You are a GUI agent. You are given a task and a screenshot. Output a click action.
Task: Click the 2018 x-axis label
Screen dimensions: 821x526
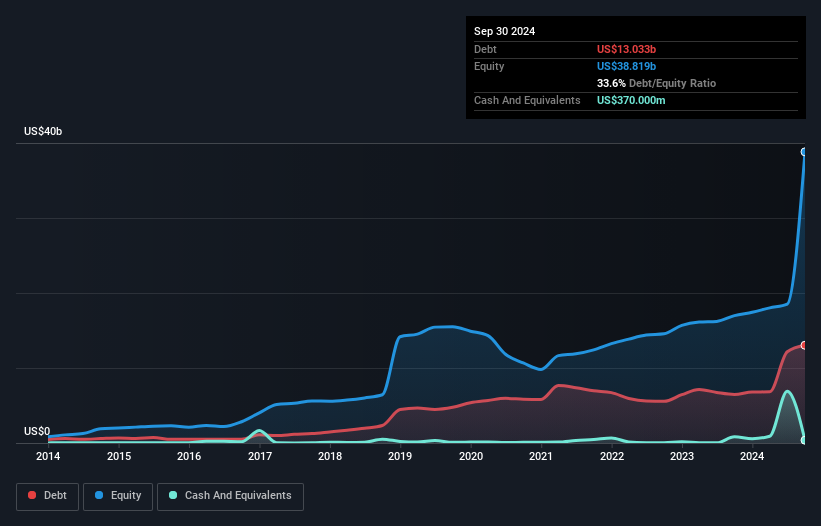tap(330, 456)
